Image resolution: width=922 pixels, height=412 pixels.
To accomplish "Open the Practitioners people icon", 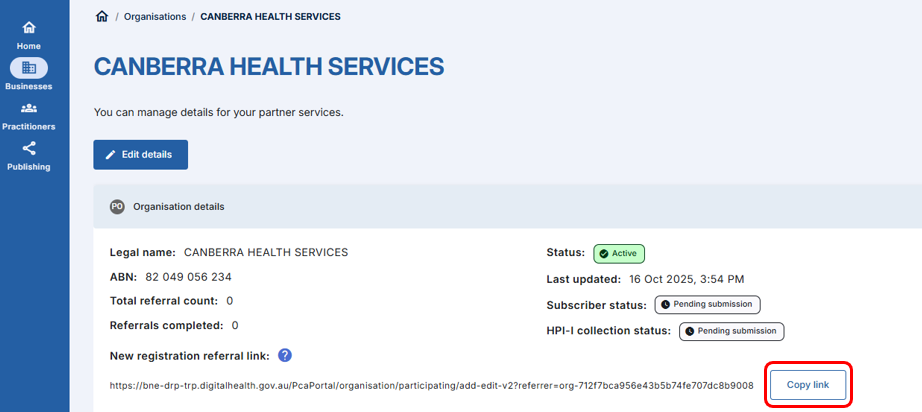I will click(x=29, y=108).
